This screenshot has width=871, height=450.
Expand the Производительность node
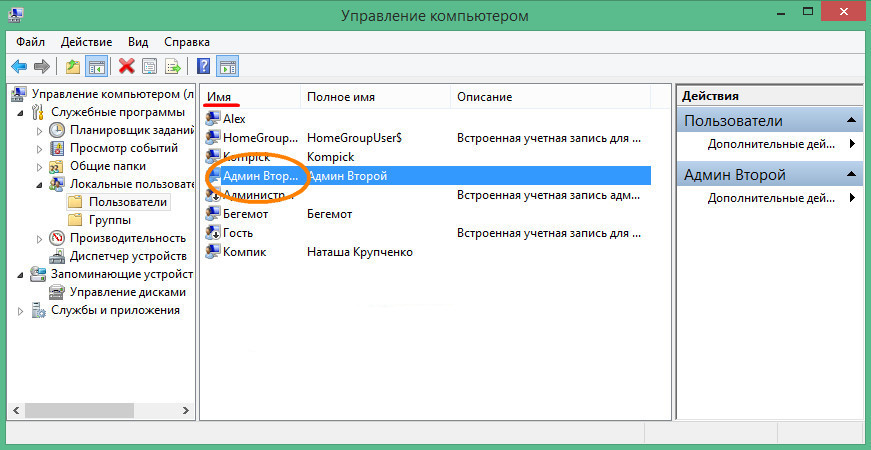pos(39,239)
